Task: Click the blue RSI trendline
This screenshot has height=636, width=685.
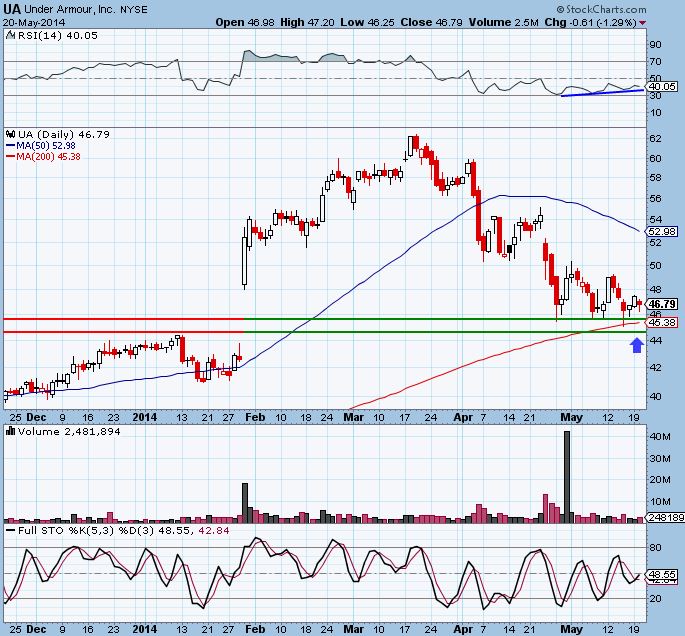Action: (x=602, y=93)
